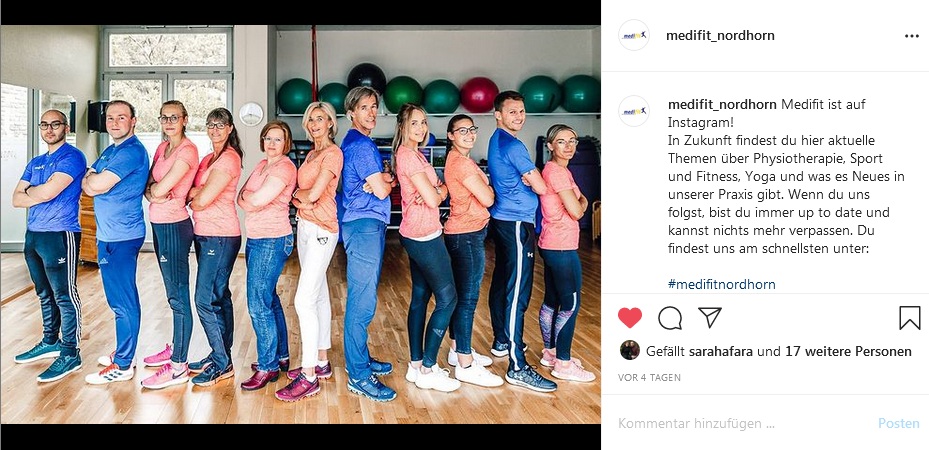Open medifit_nordhorn username in post header

tap(720, 36)
